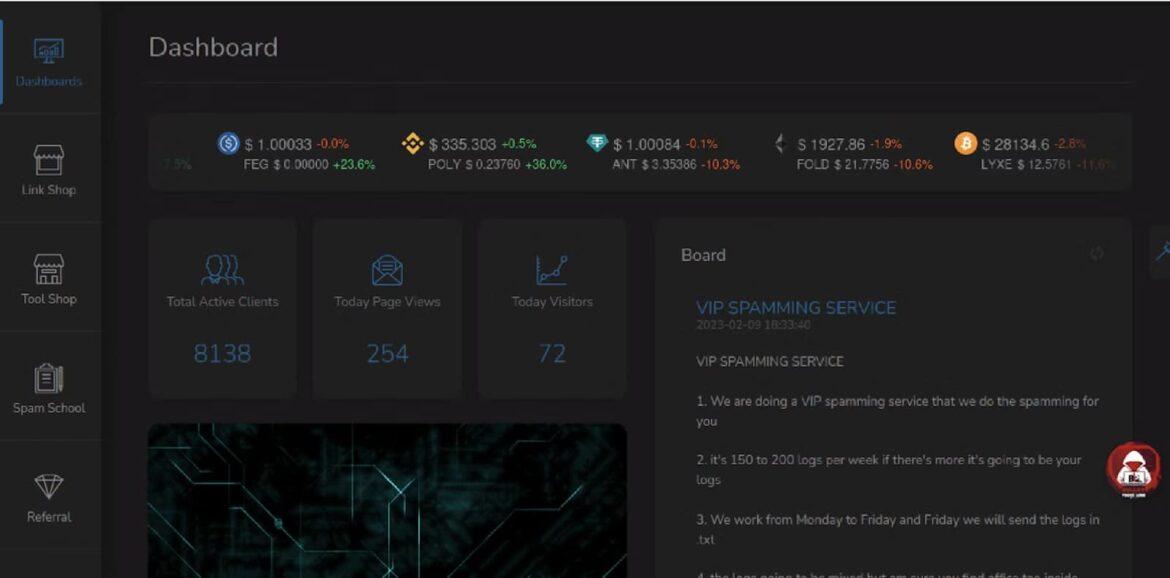This screenshot has width=1170, height=578.
Task: Click the POLY price entry in ticker
Action: click(497, 165)
